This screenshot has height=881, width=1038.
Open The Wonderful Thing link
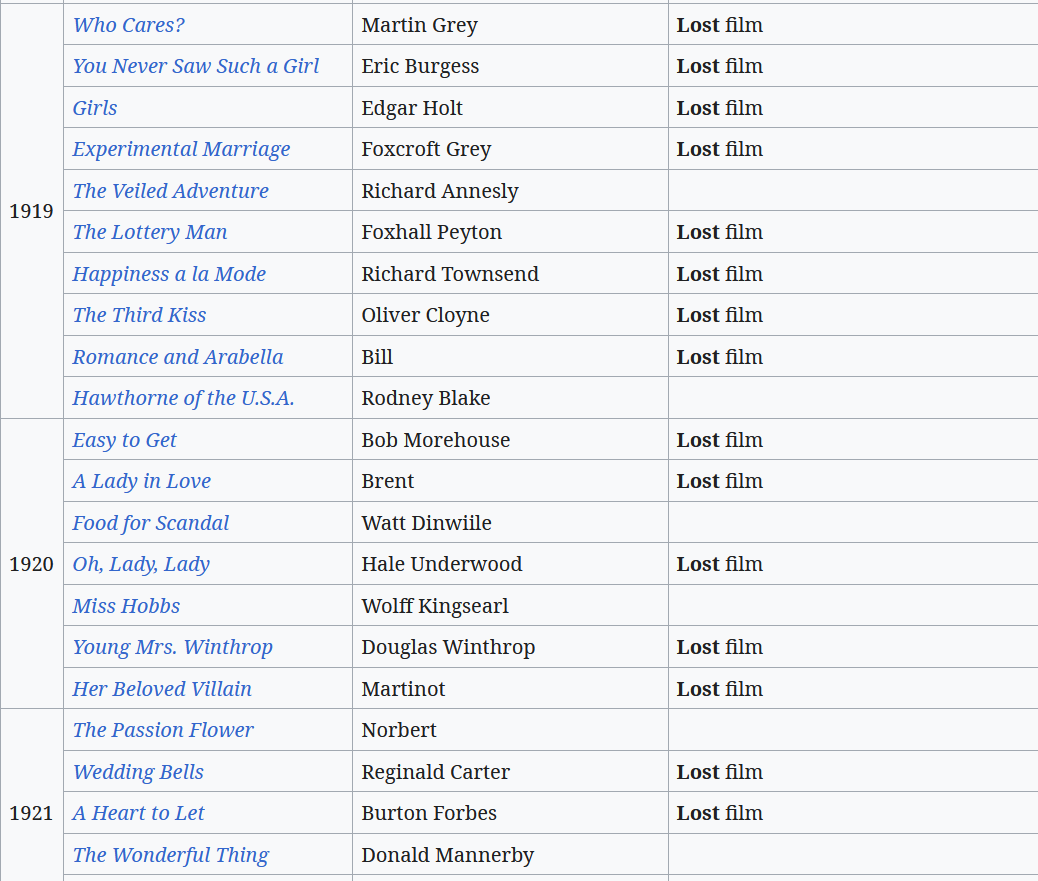[171, 855]
